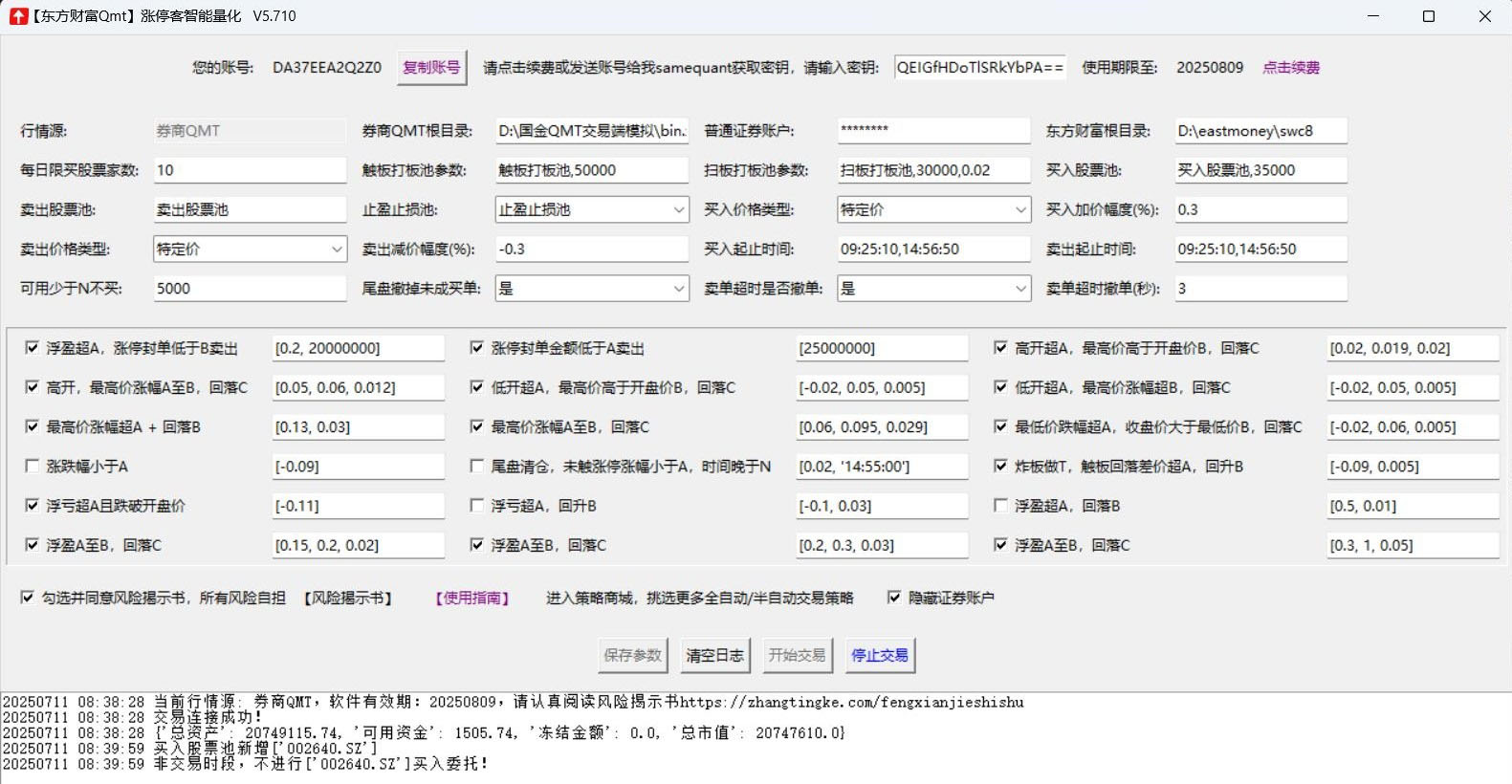Screen dimensions: 1512x784
Task: Click 开始交易 button
Action: pos(798,655)
